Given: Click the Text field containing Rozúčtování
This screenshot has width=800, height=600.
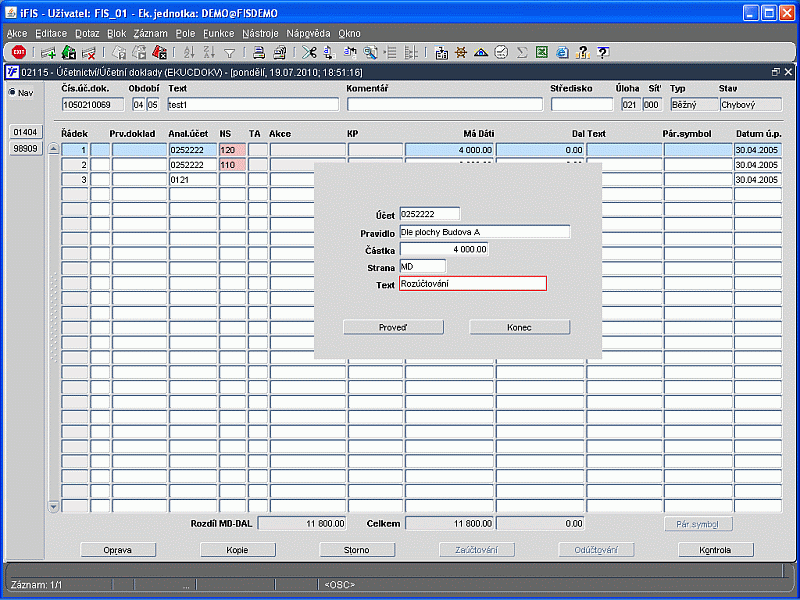Looking at the screenshot, I should pos(473,284).
